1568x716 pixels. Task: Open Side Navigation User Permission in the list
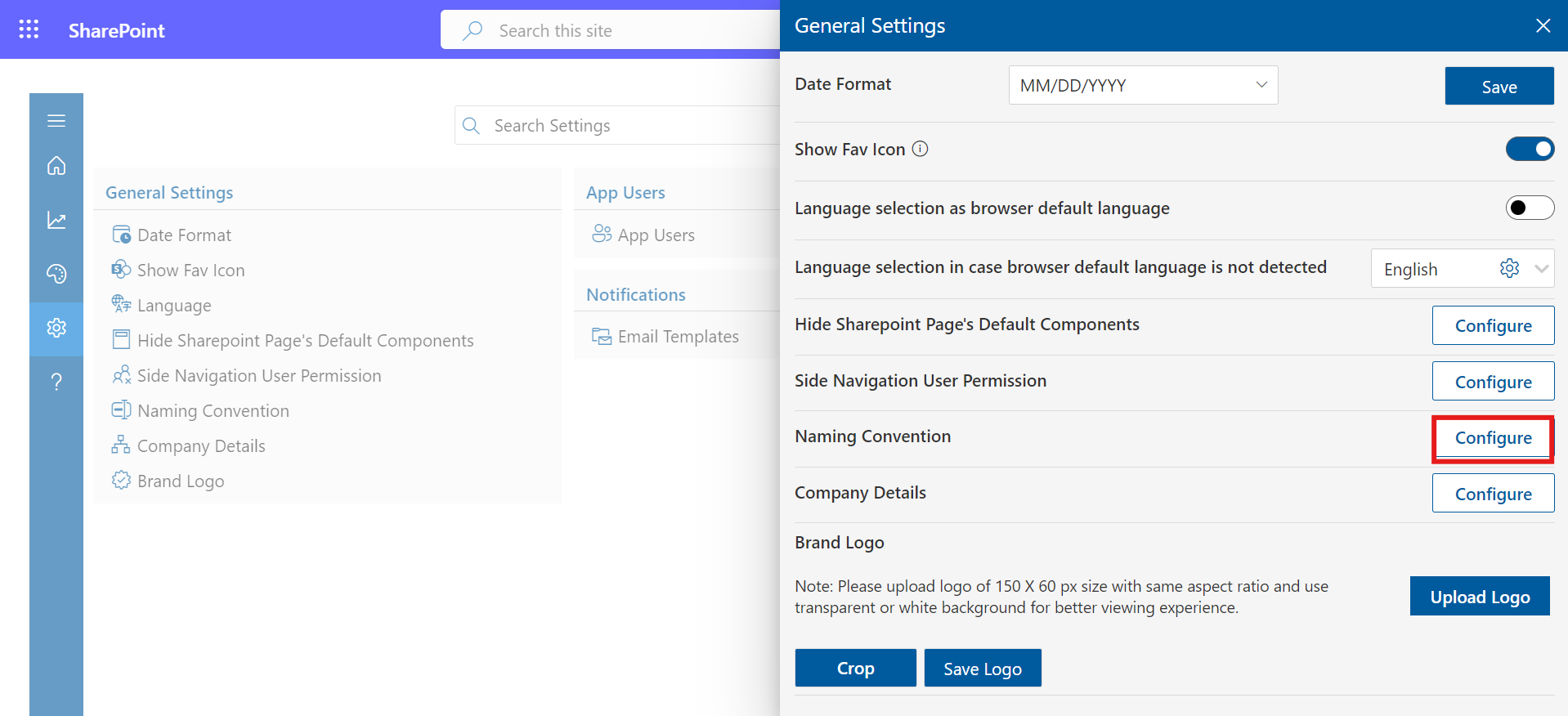(259, 376)
